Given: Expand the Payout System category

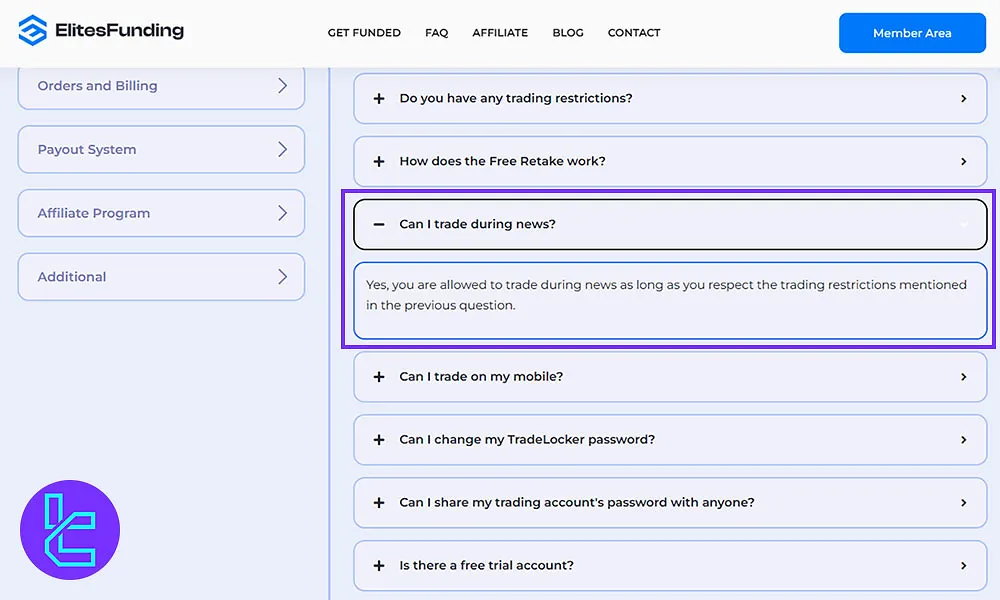Looking at the screenshot, I should pyautogui.click(x=161, y=150).
